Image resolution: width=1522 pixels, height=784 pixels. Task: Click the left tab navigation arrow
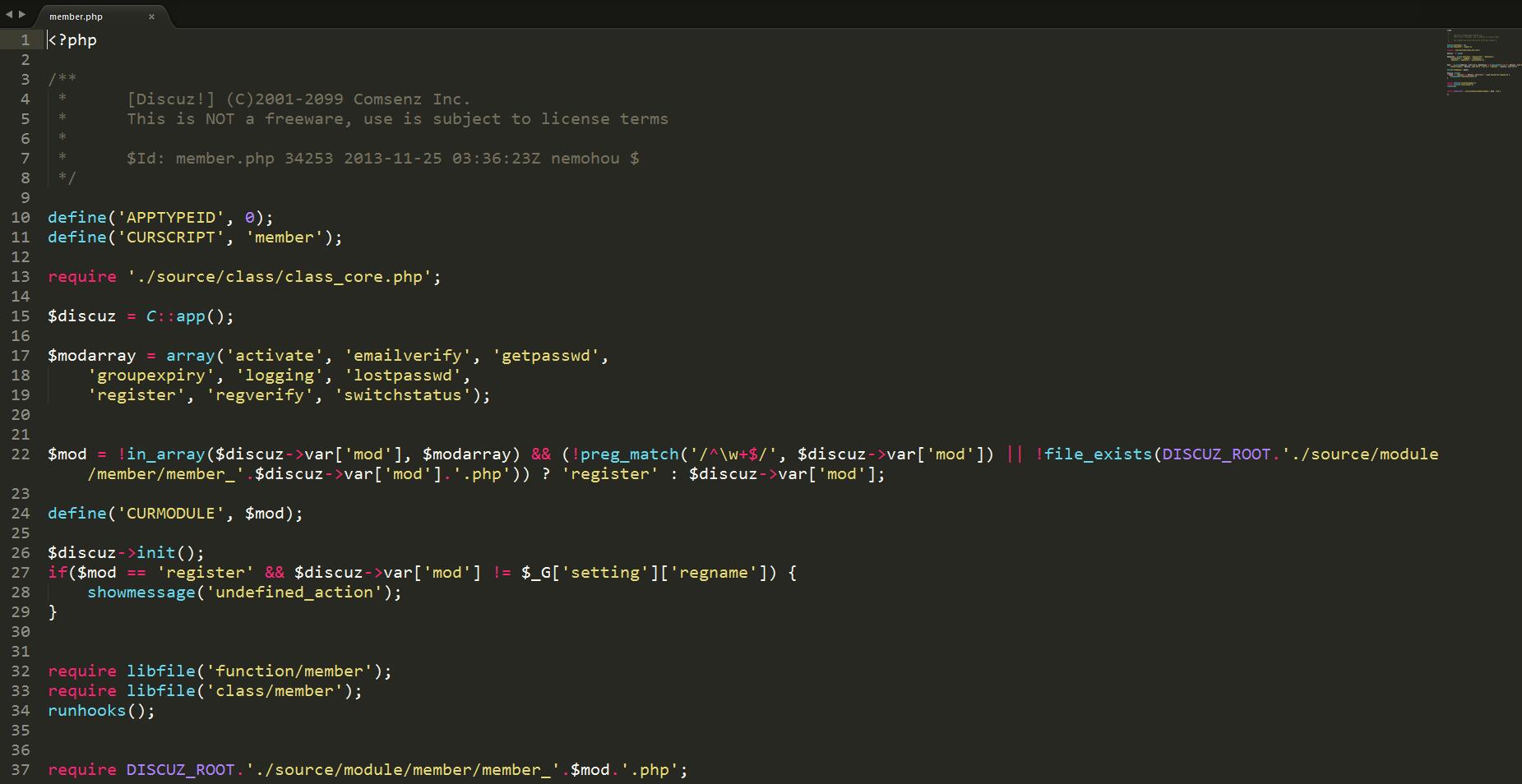[x=8, y=15]
